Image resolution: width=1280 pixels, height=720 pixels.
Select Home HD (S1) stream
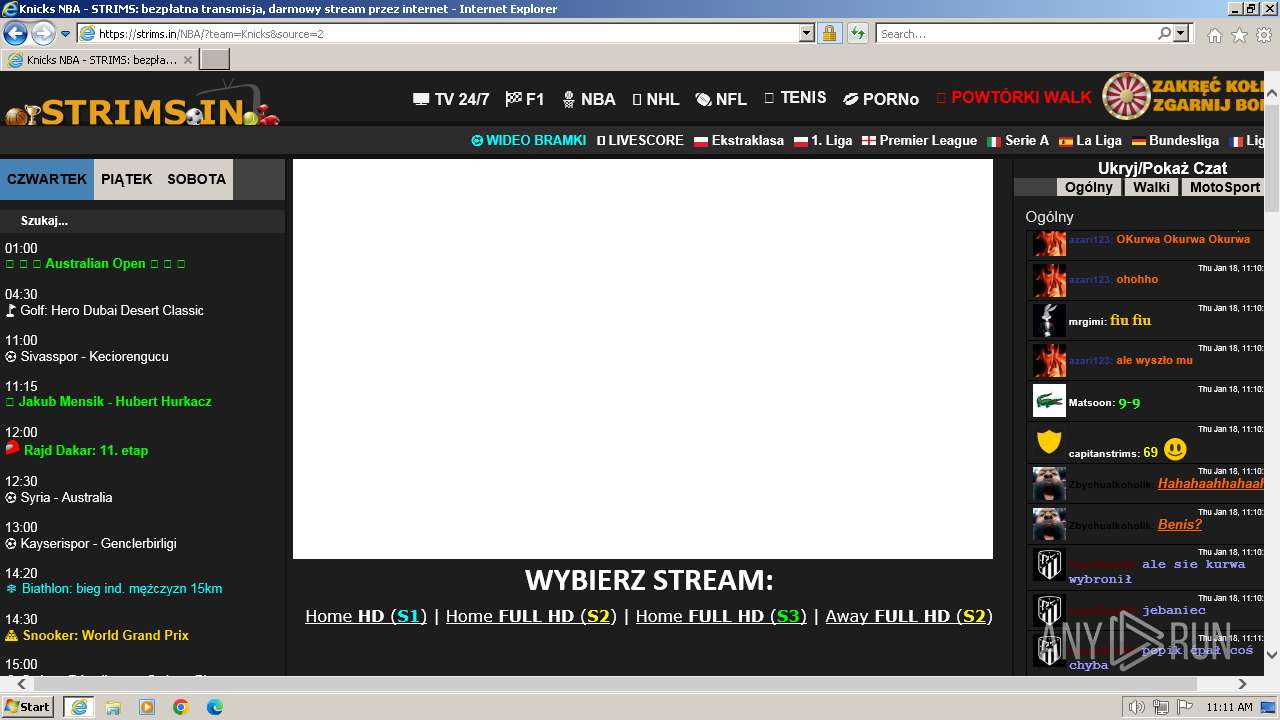366,616
